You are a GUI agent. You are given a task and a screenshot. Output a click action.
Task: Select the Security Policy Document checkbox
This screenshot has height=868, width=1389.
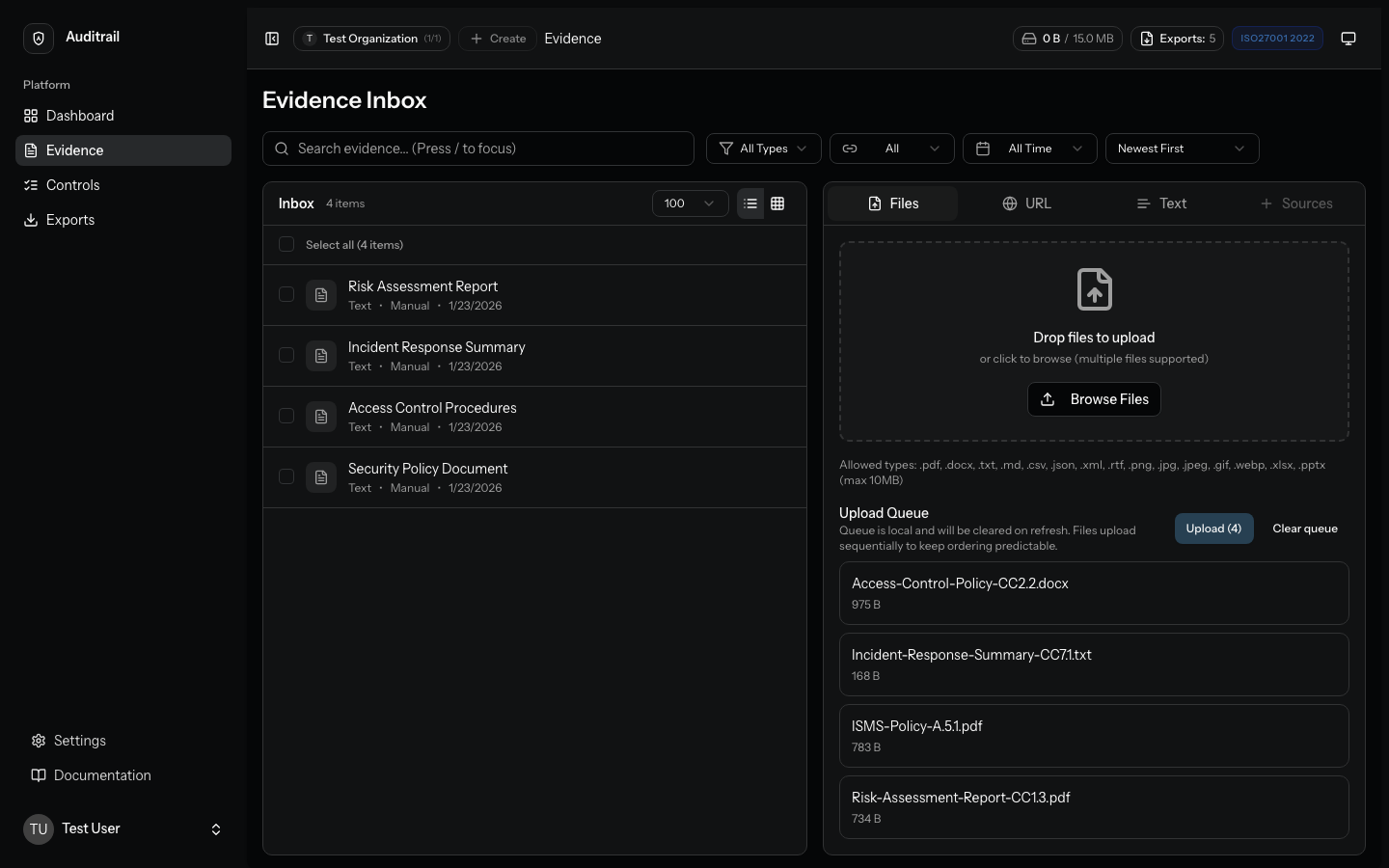[286, 476]
